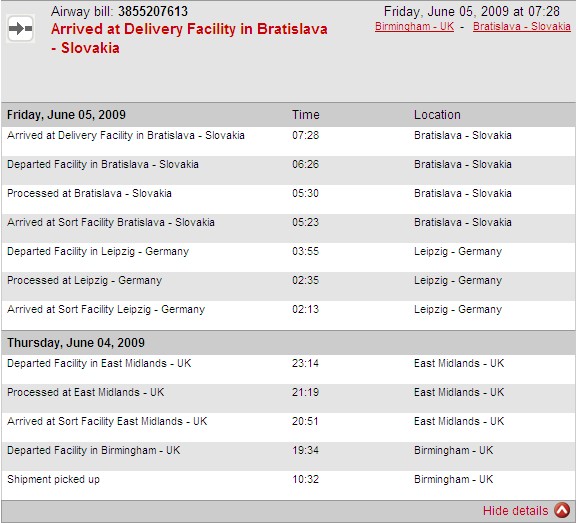Click the Friday, June 05, 2009 date header
The height and width of the screenshot is (523, 576).
pyautogui.click(x=66, y=115)
